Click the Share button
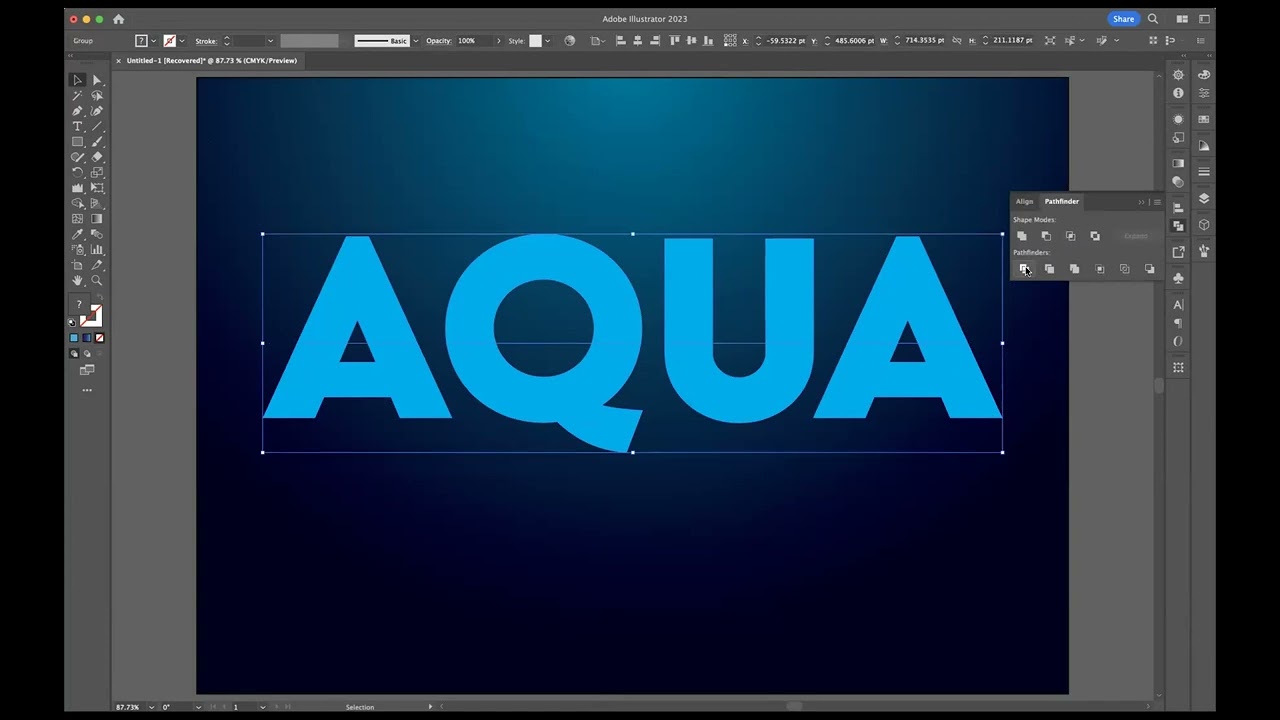This screenshot has height=720, width=1280. (1124, 19)
